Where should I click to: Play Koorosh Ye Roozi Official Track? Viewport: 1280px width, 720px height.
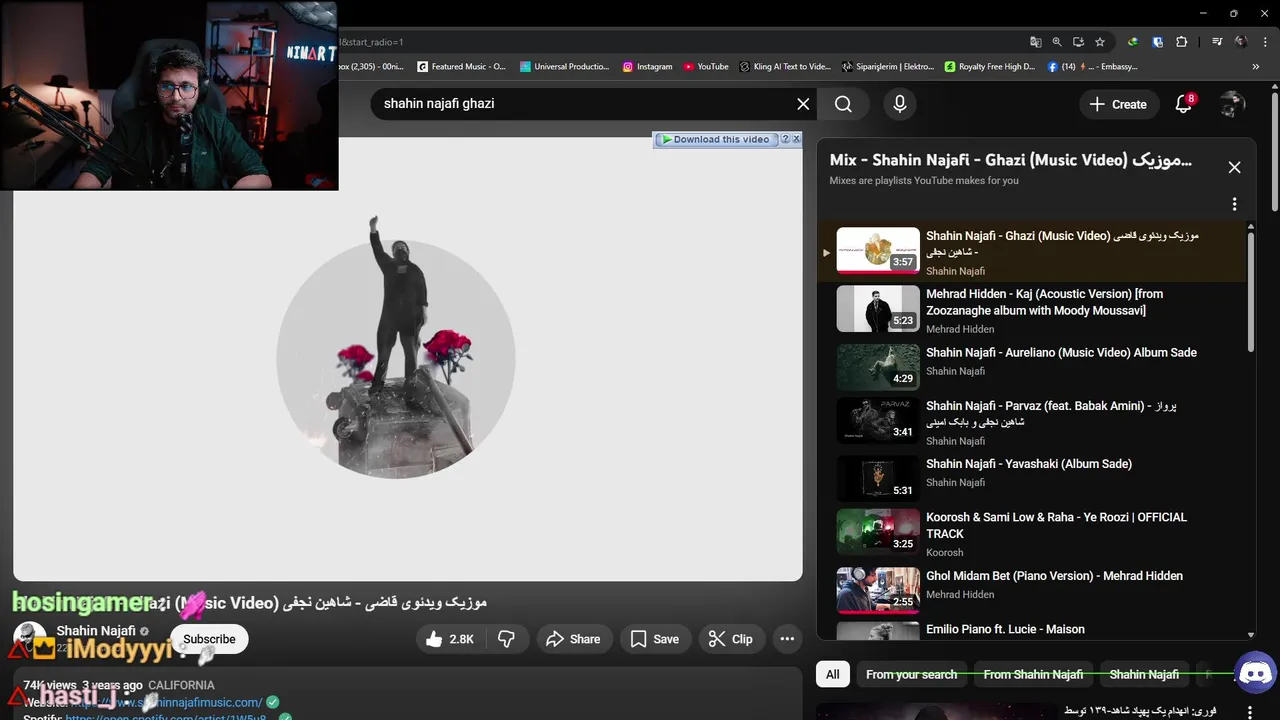[x=1030, y=534]
